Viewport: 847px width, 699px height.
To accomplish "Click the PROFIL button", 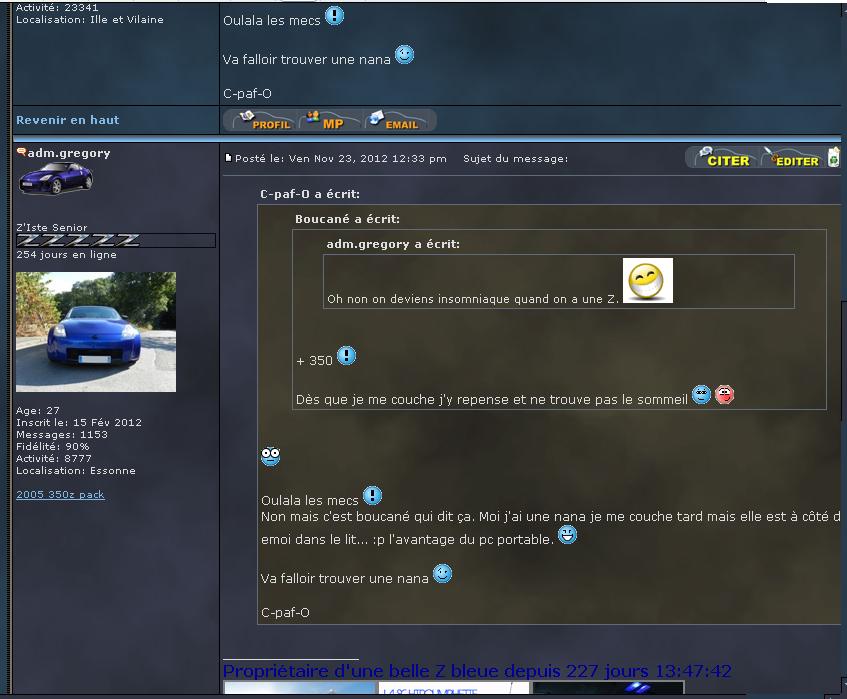I will pos(261,121).
